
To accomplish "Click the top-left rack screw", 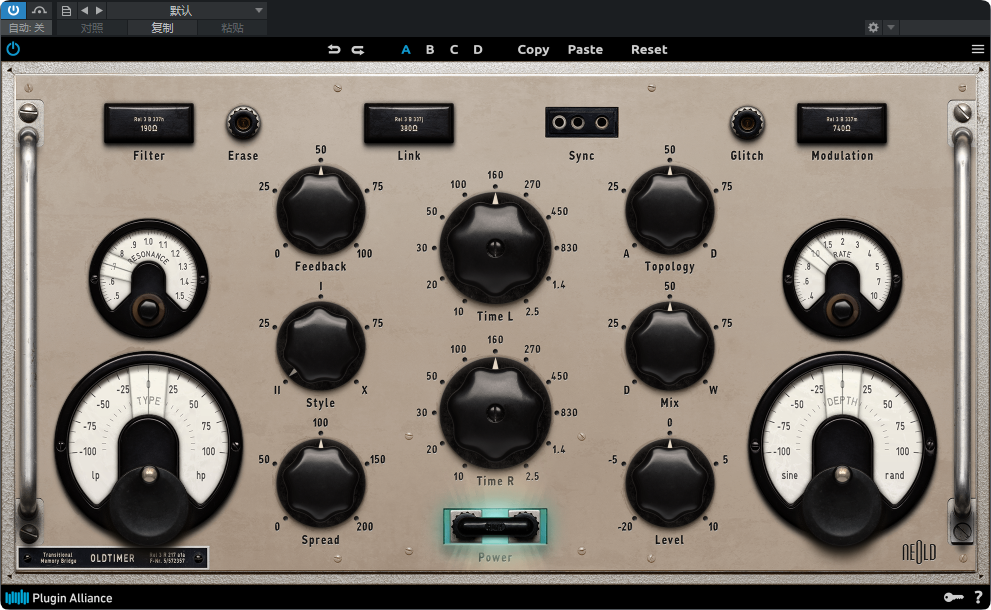I will click(28, 113).
